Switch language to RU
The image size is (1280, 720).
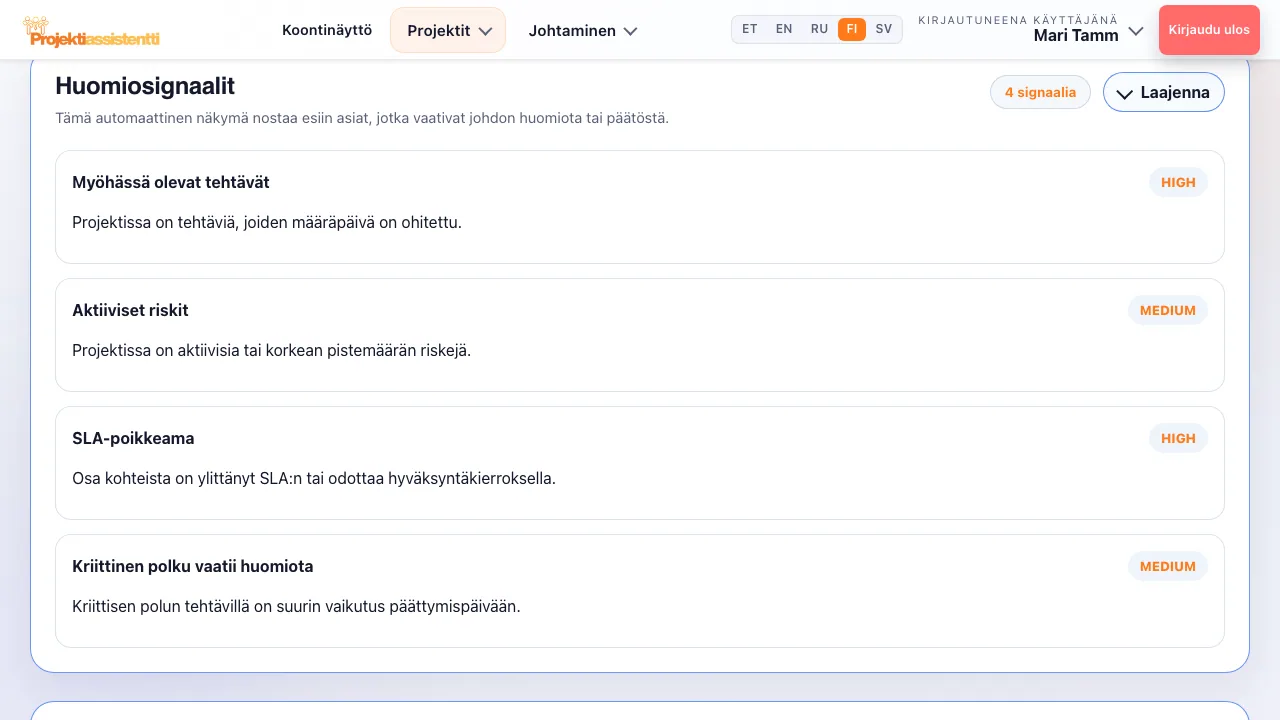click(819, 29)
